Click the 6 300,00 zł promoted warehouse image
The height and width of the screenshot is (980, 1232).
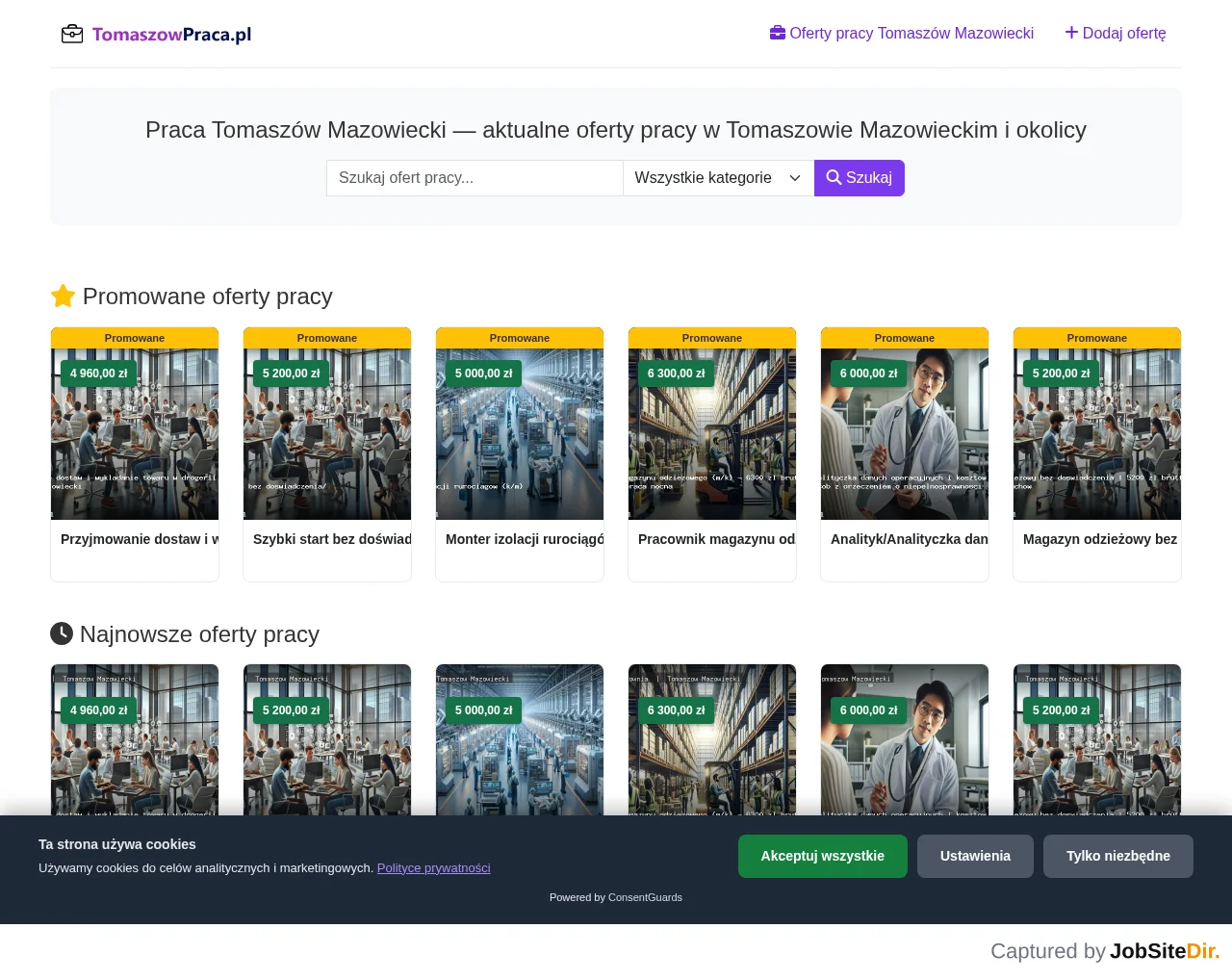(x=712, y=434)
